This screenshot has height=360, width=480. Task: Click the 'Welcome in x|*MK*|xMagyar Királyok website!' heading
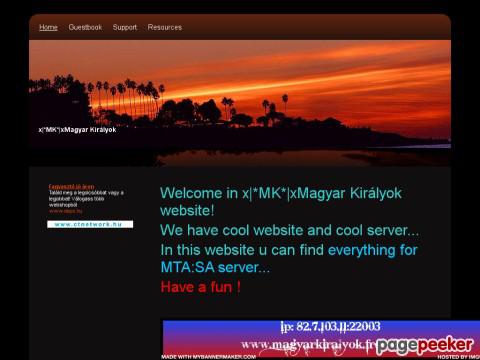tap(281, 202)
